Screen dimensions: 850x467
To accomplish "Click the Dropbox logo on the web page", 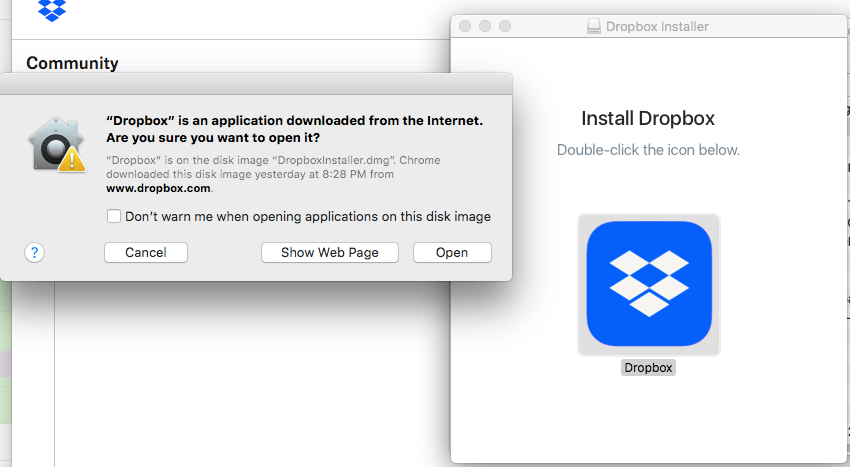I will [52, 11].
